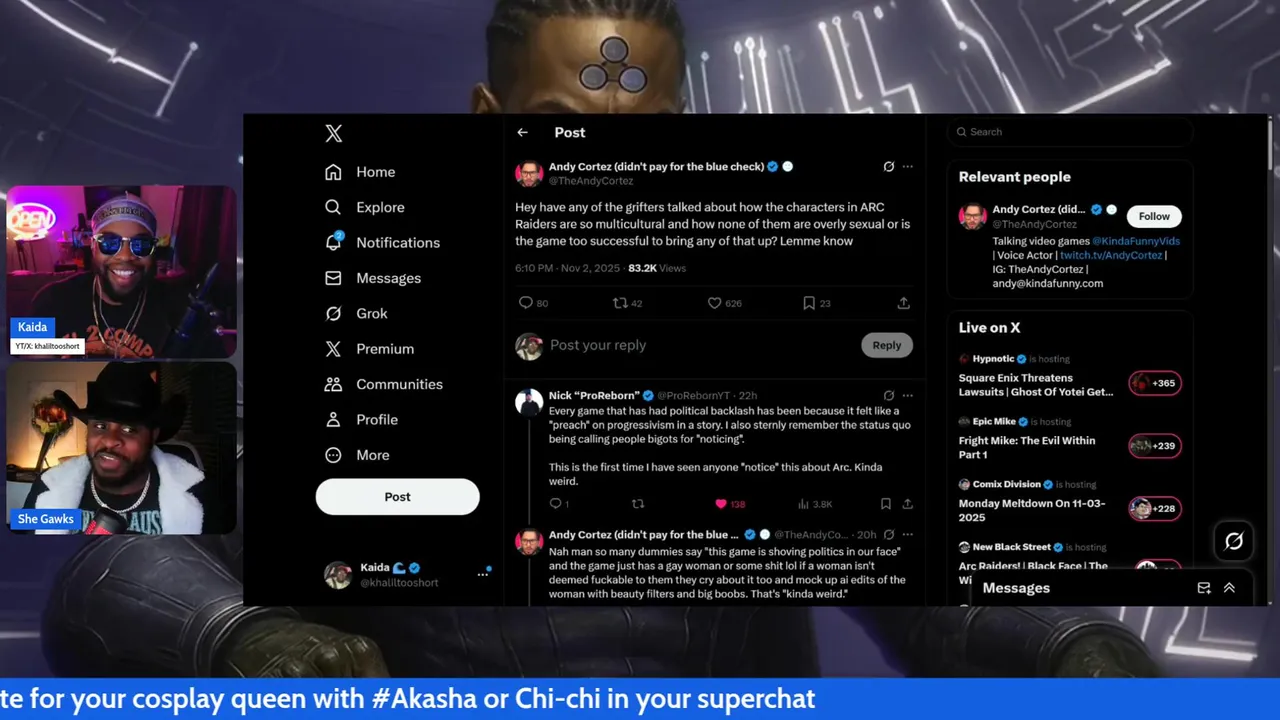Follow Andy Cortez in Relevant people

pos(1154,216)
